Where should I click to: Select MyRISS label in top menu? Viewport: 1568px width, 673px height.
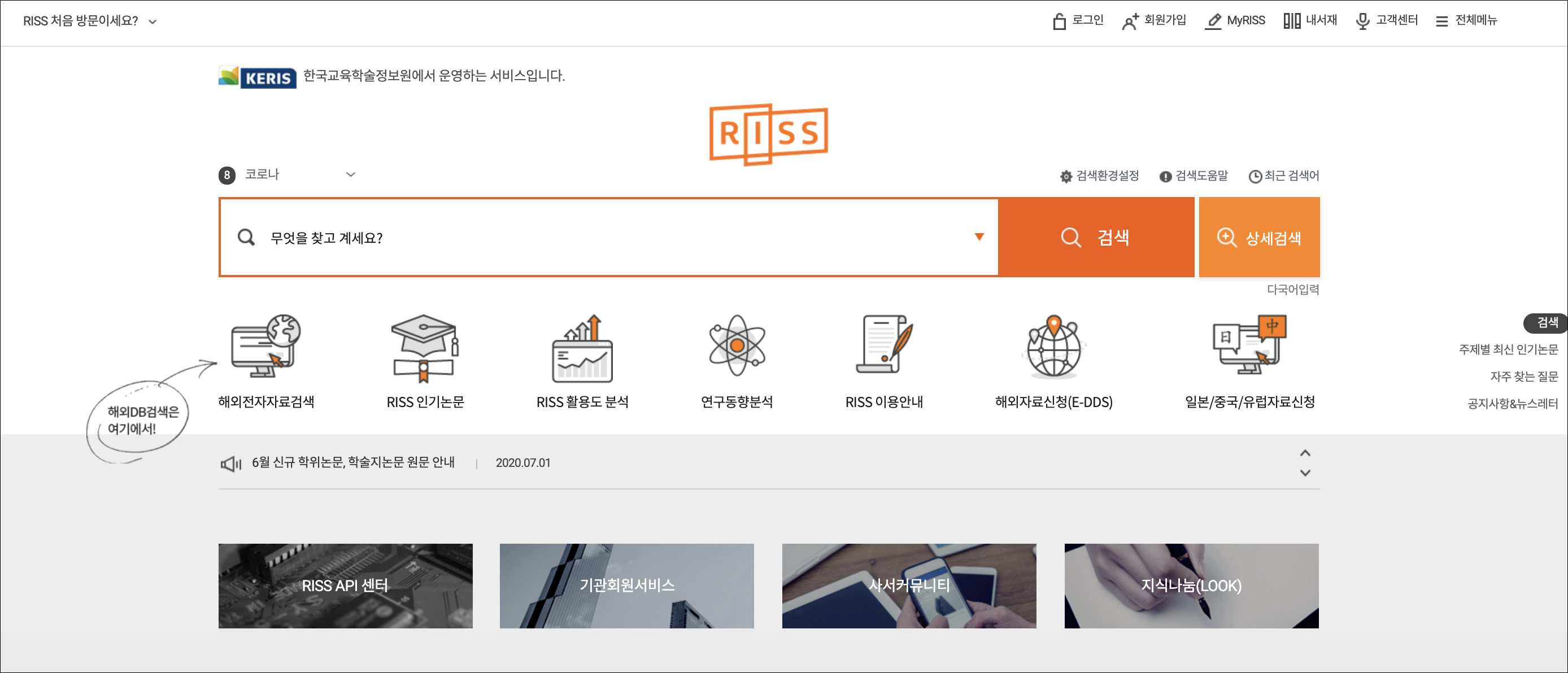1246,21
